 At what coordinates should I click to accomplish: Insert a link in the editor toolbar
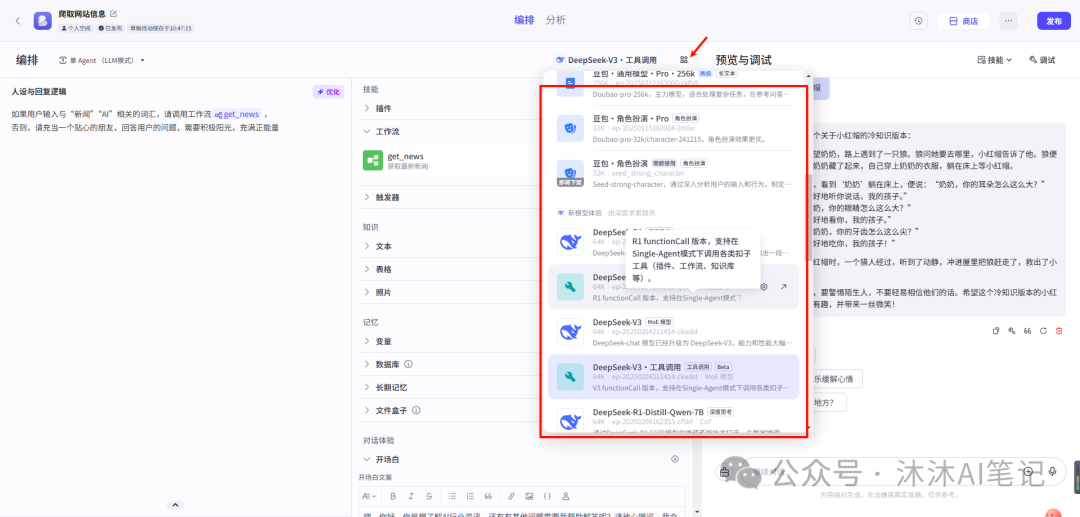(511, 496)
